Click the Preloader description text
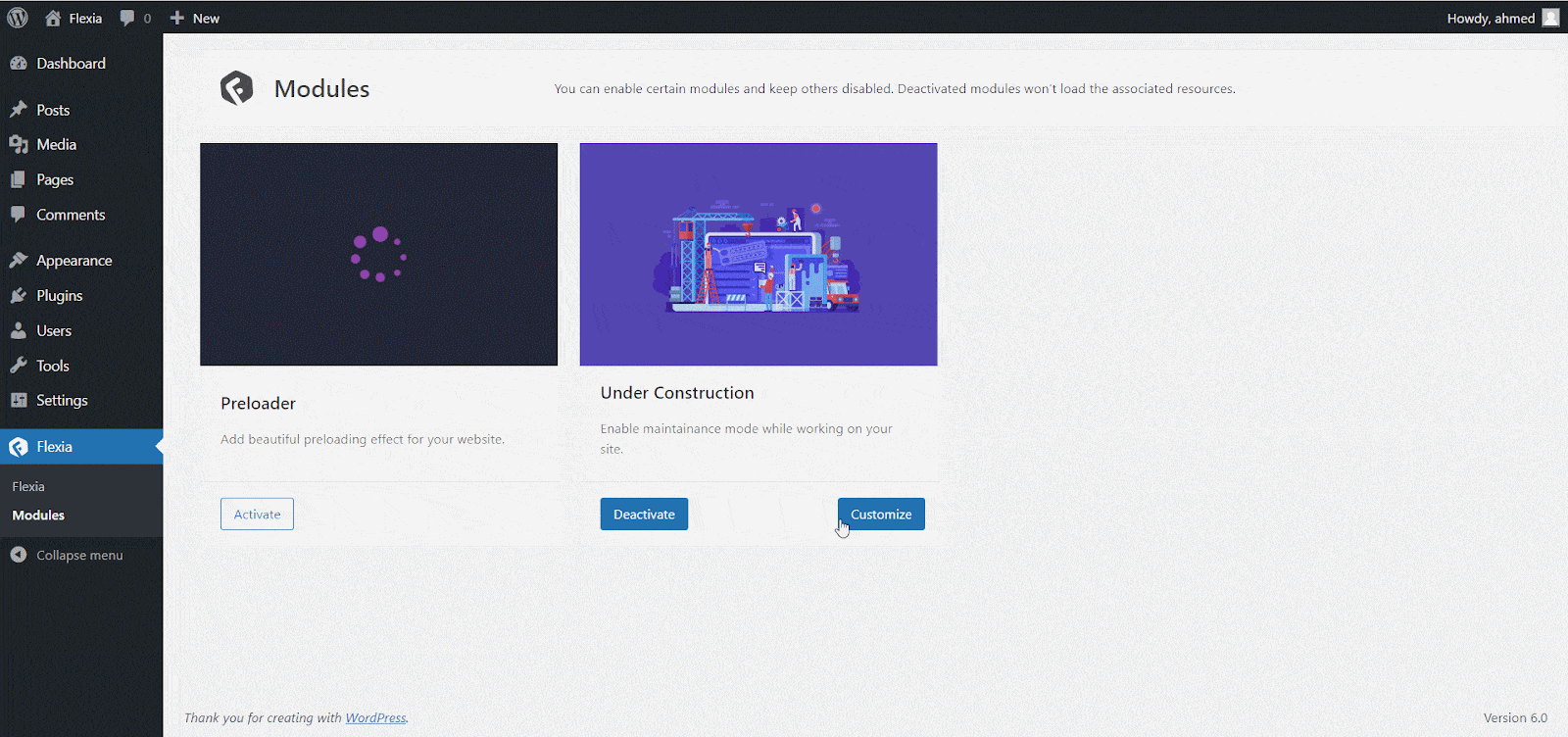The image size is (1568, 737). 363,439
